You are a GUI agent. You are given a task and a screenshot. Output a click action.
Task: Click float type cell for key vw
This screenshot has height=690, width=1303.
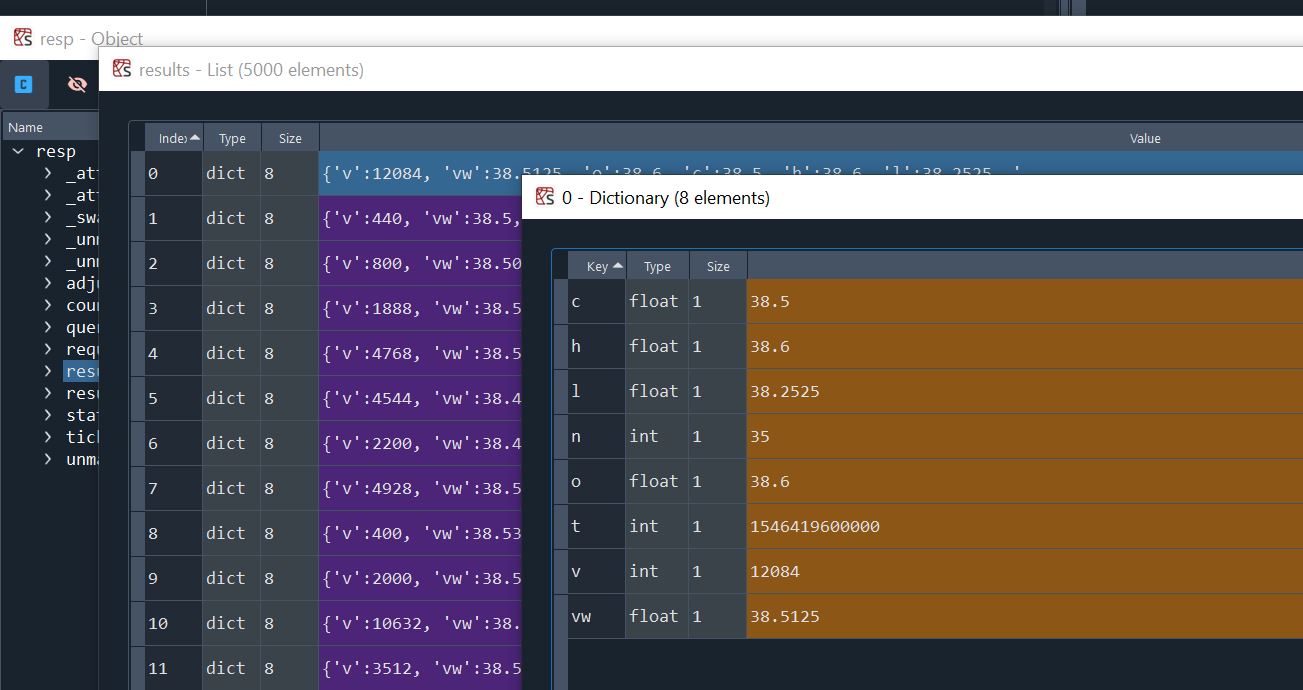[x=657, y=616]
